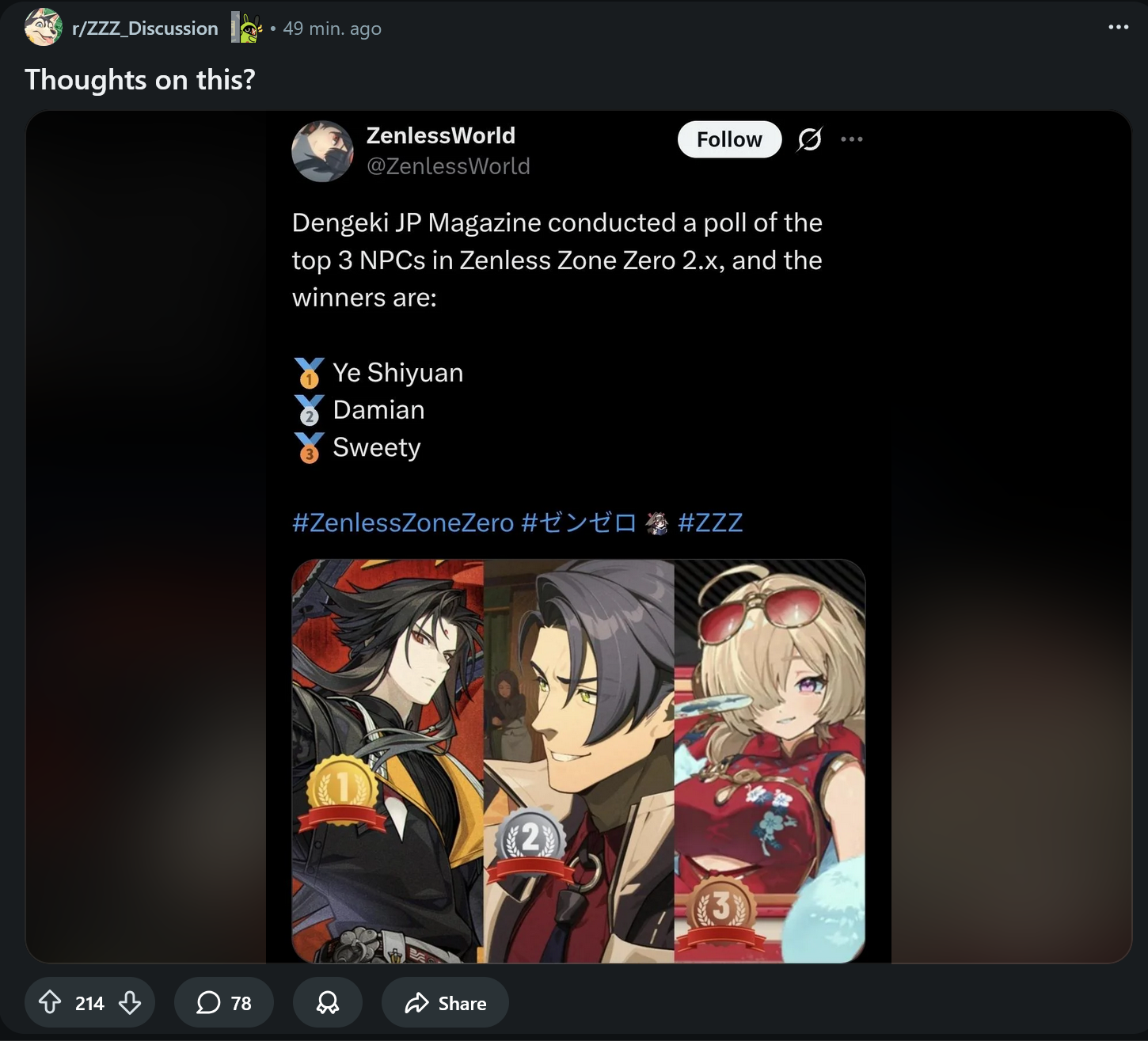1148x1041 pixels.
Task: Open the #ZZZ hashtag
Action: pos(710,522)
